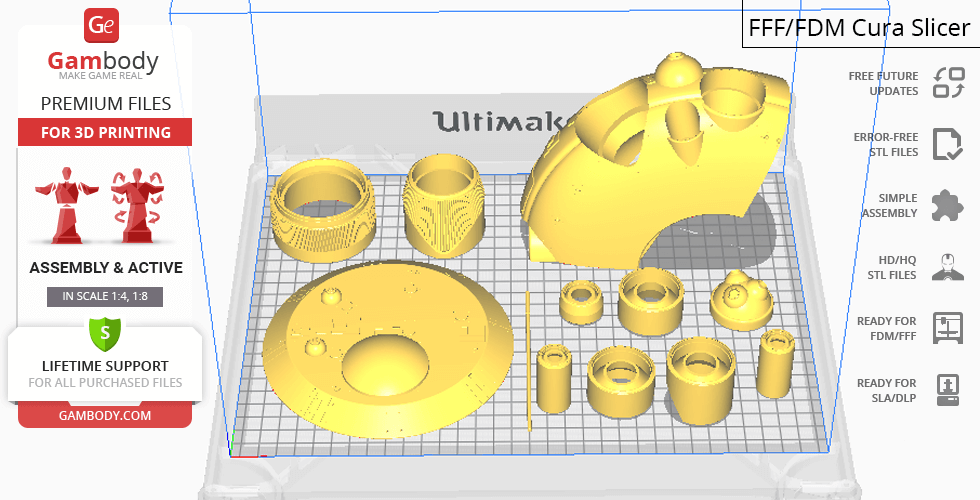Click the FOR 3D PRINTING red banner
The height and width of the screenshot is (500, 980).
tap(104, 132)
